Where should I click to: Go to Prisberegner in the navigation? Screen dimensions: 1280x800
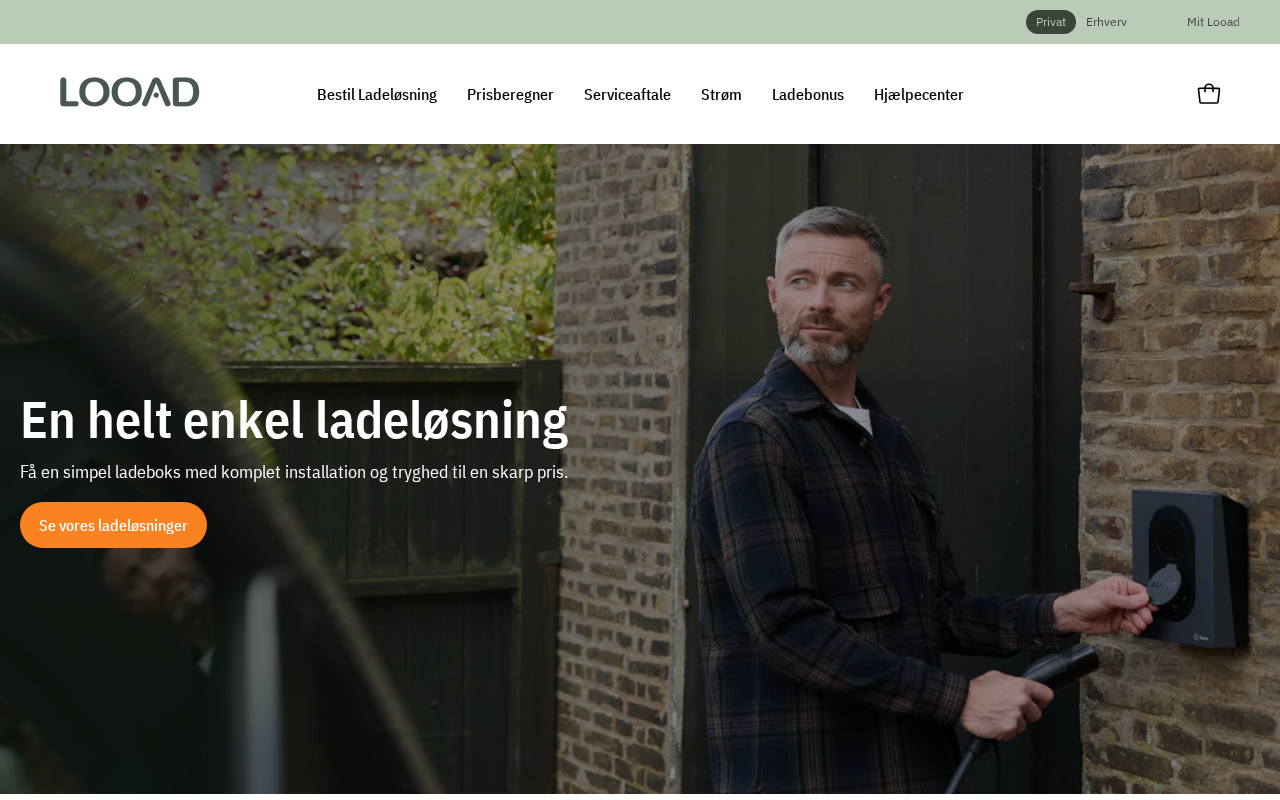510,94
